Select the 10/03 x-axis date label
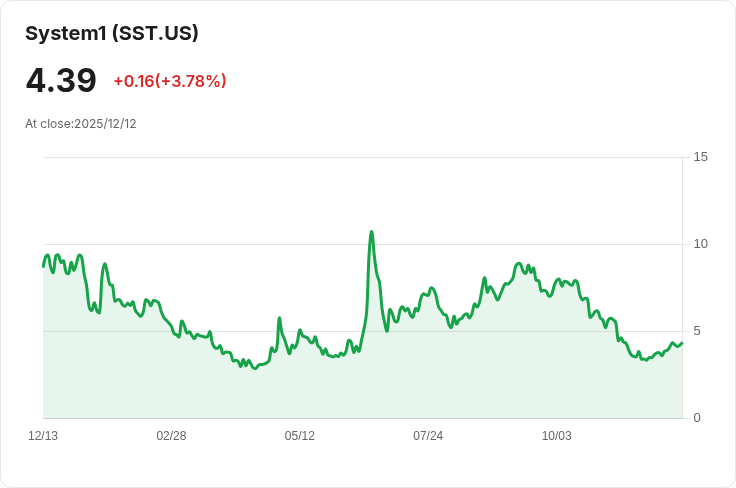This screenshot has width=736, height=488. pos(557,436)
